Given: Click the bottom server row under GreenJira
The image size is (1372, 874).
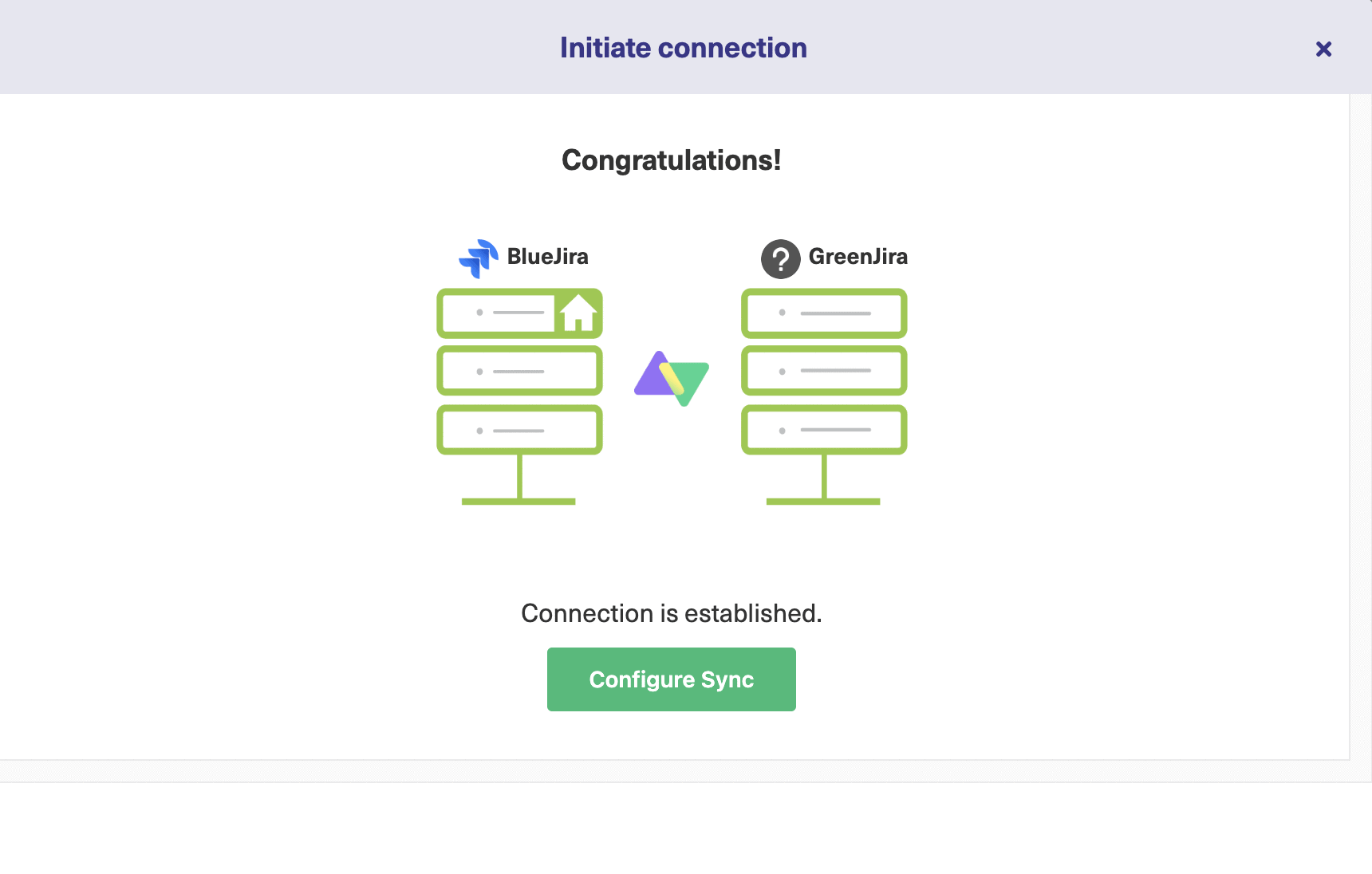Looking at the screenshot, I should [x=823, y=429].
